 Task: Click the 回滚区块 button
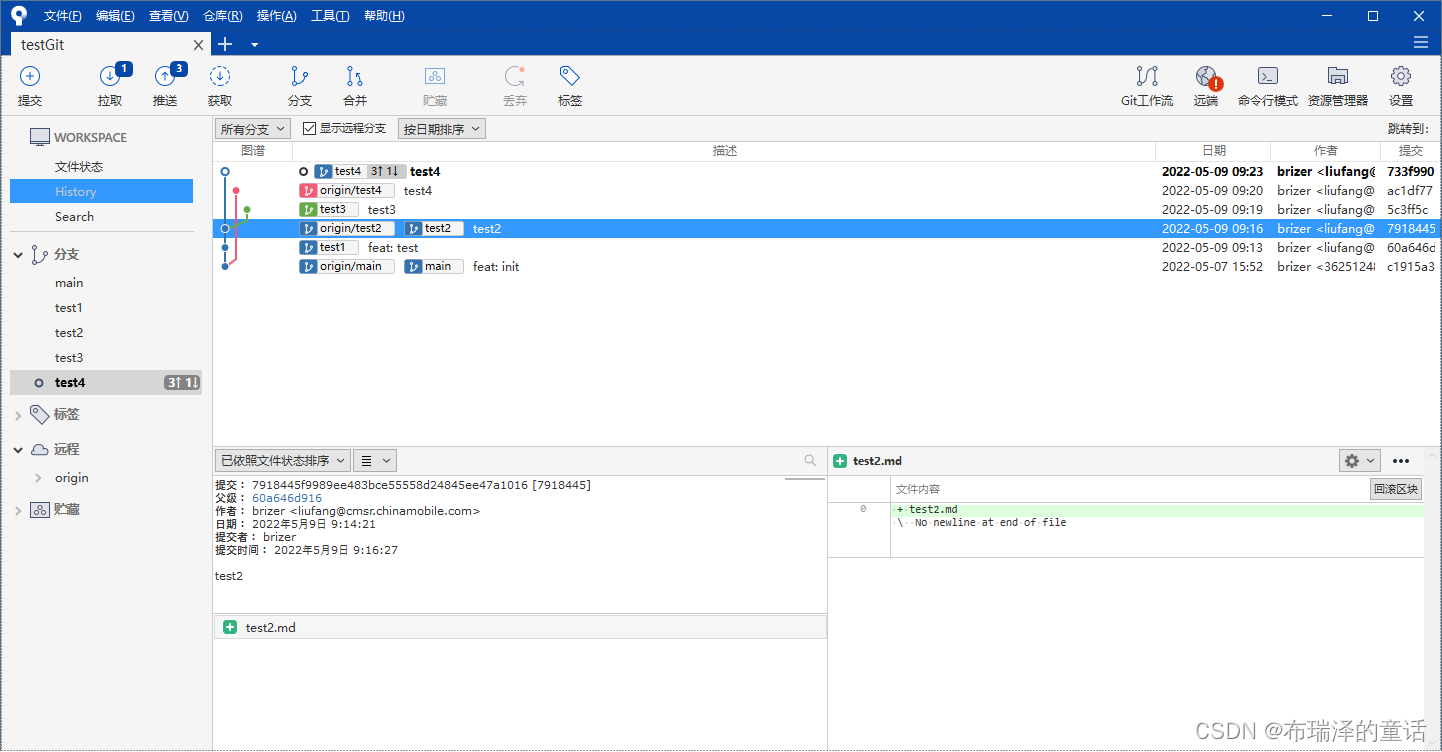(x=1395, y=489)
